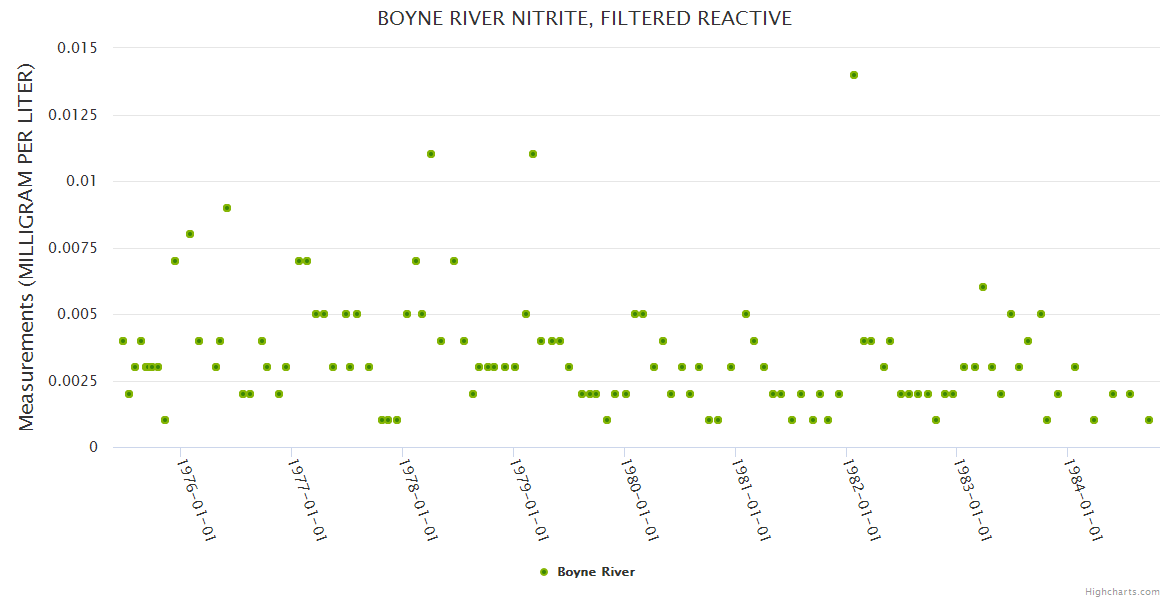Screen dimensions: 1170x600
Task: Click the 0.015 y-axis tick label
Action: pyautogui.click(x=77, y=48)
